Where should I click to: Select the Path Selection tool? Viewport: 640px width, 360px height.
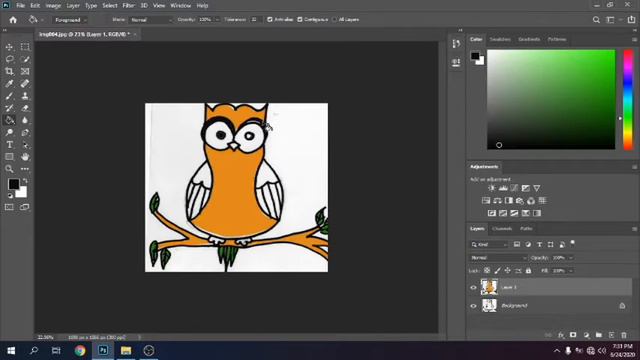click(x=25, y=144)
